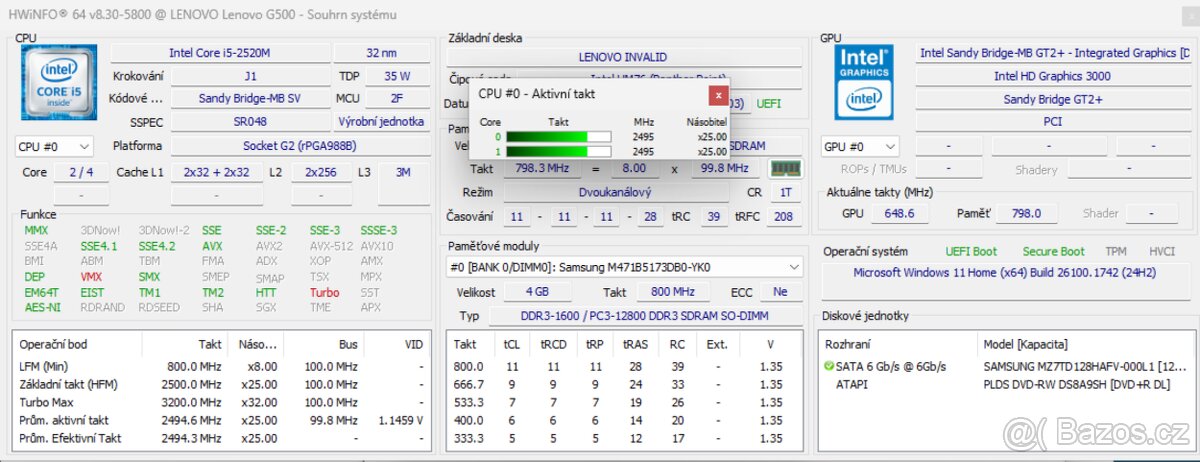Screen dimensions: 1200x462
Task: Click the CR 1T value
Action: point(786,192)
